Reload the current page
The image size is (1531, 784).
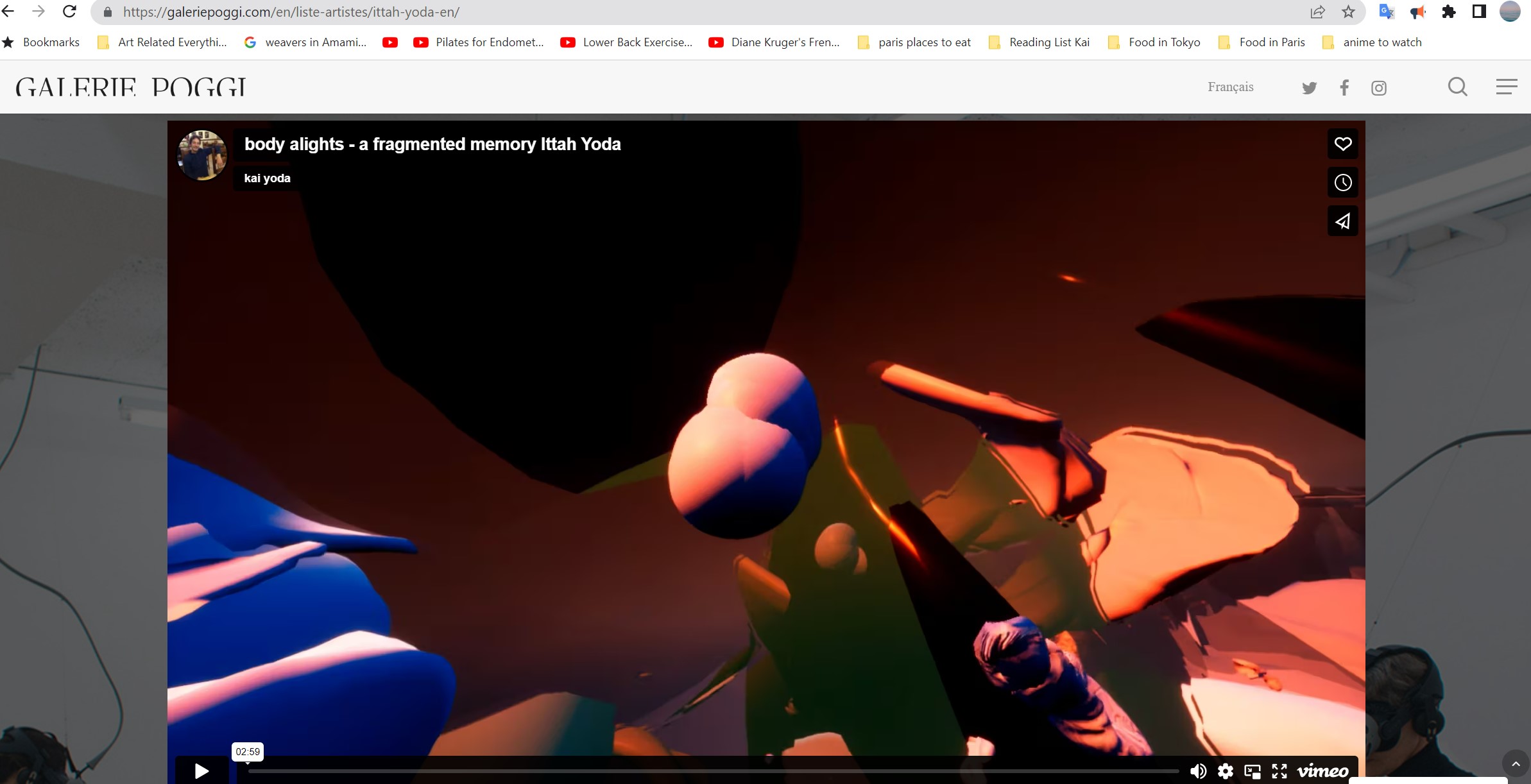coord(69,12)
